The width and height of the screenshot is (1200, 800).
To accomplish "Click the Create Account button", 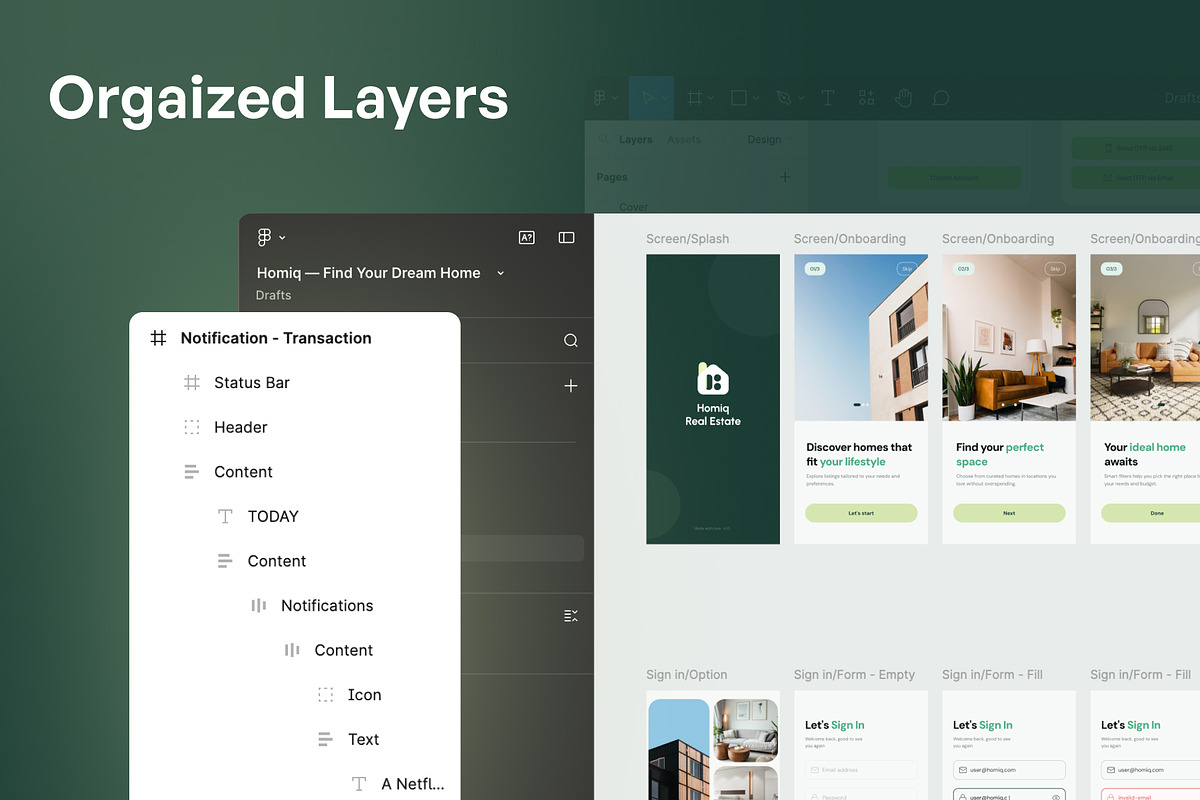I will (x=955, y=178).
